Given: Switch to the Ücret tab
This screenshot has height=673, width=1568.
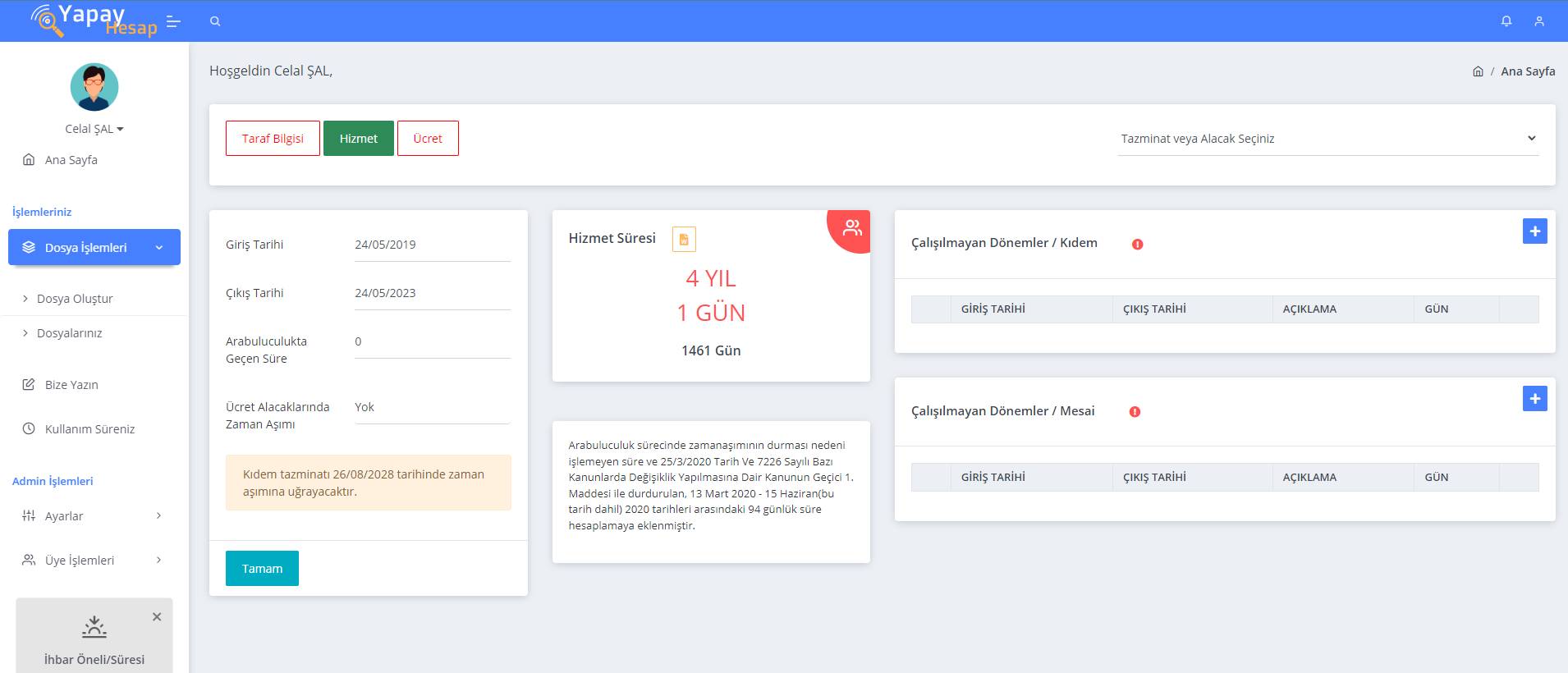Looking at the screenshot, I should [428, 139].
